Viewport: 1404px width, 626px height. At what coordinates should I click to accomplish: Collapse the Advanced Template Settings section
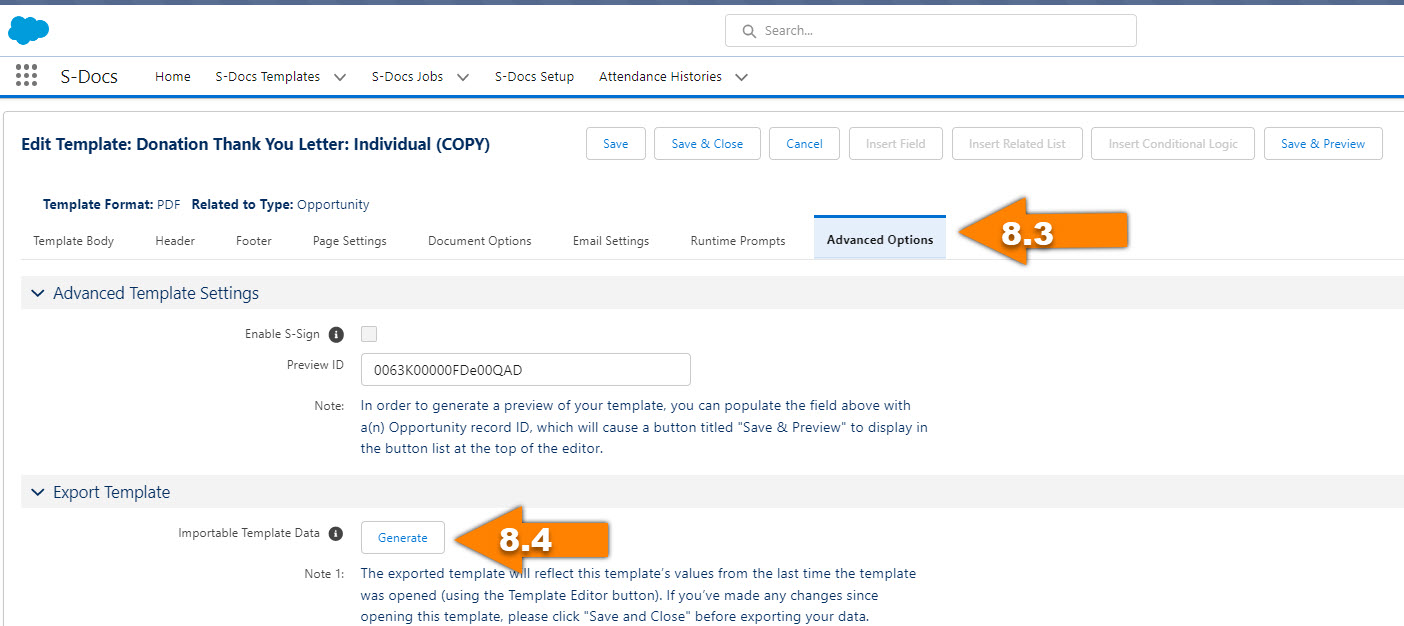pos(38,293)
